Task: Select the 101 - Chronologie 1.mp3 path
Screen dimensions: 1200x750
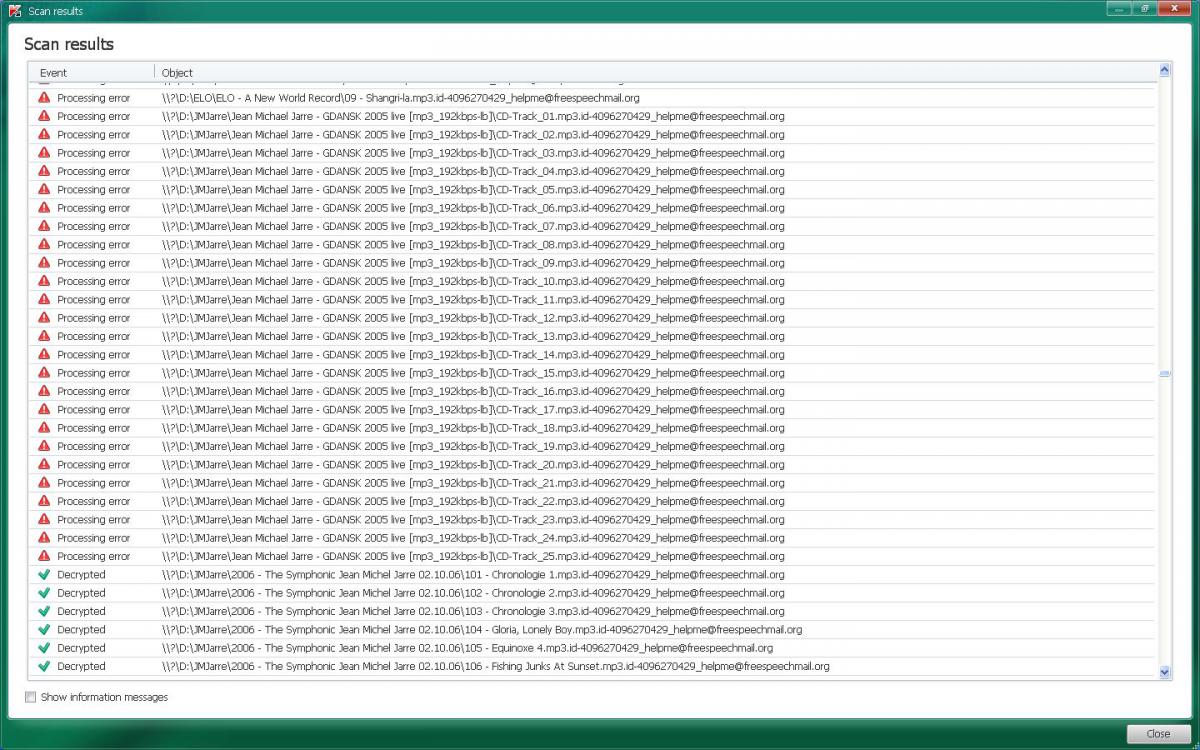Action: click(473, 574)
